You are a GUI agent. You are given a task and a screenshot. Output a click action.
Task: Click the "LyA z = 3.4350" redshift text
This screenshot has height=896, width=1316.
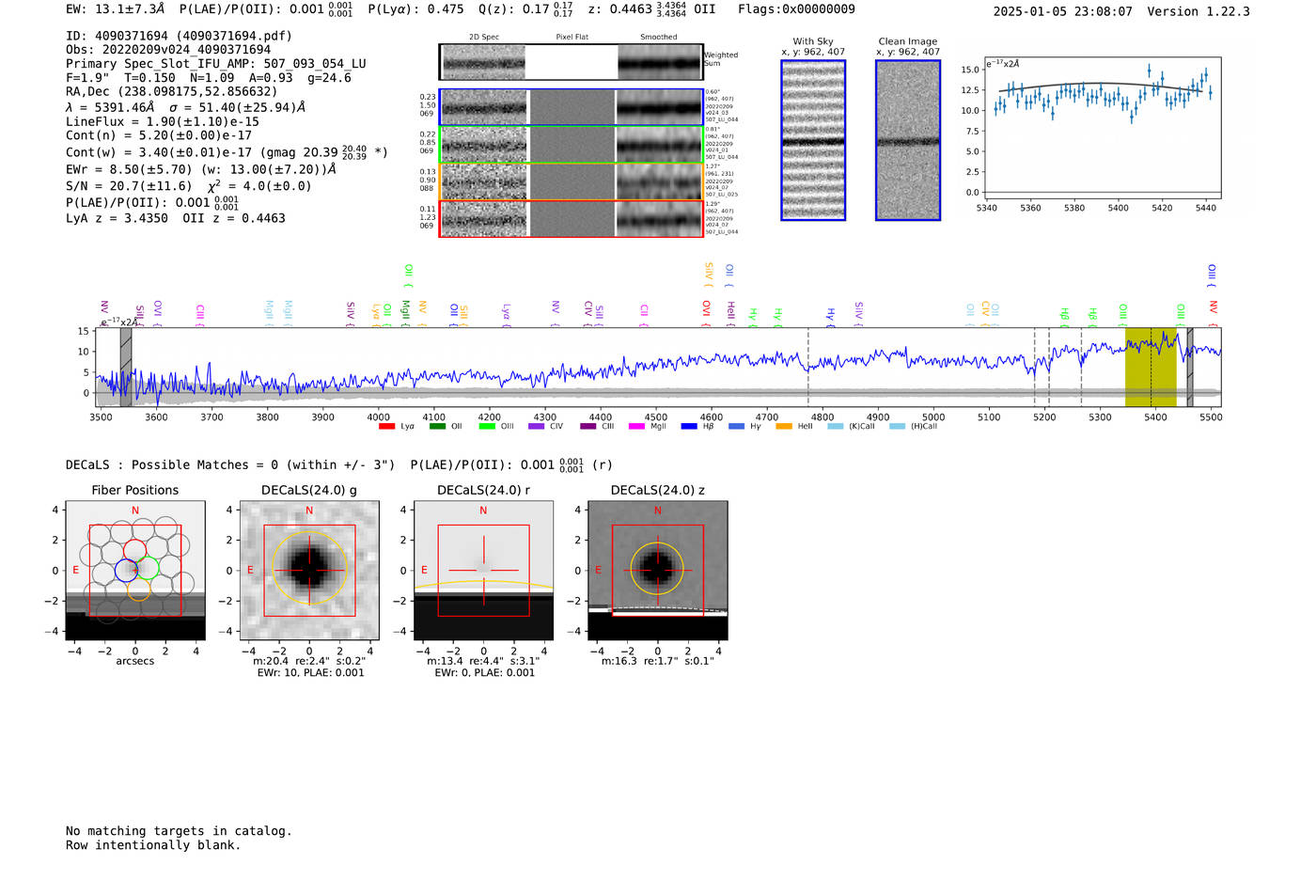(x=117, y=218)
